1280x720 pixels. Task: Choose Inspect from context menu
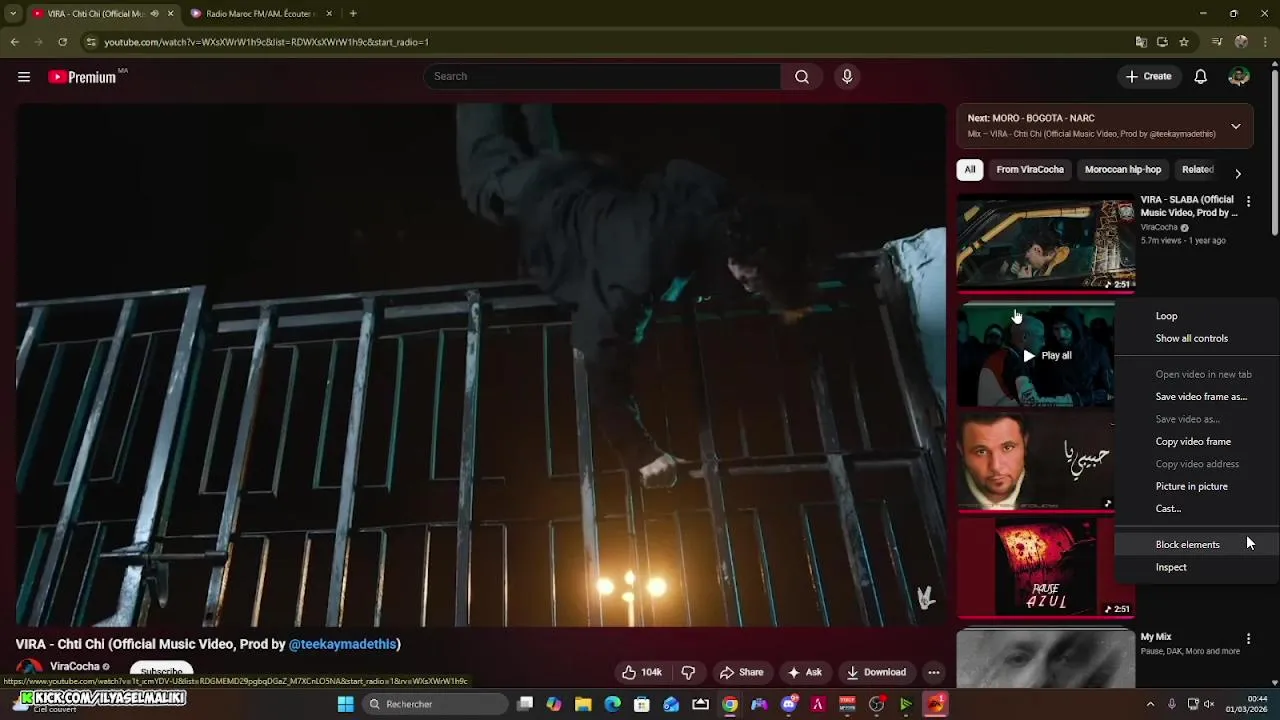click(1198, 567)
